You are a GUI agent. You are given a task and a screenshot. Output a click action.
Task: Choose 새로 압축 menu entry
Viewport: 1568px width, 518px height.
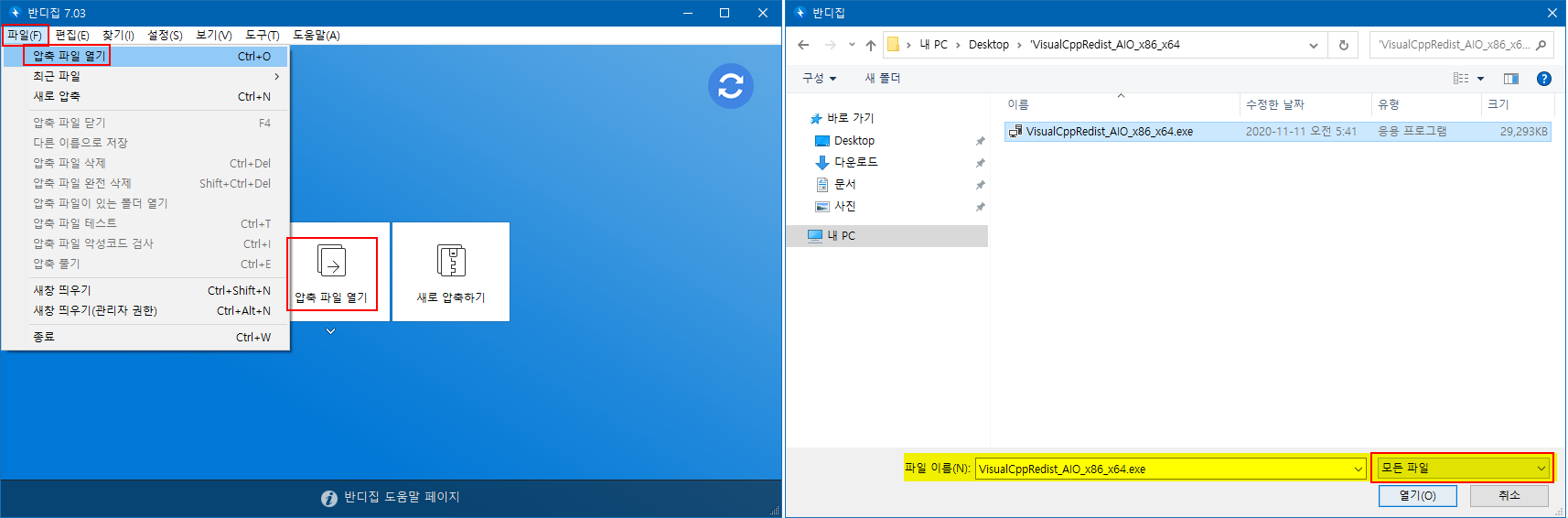point(145,96)
